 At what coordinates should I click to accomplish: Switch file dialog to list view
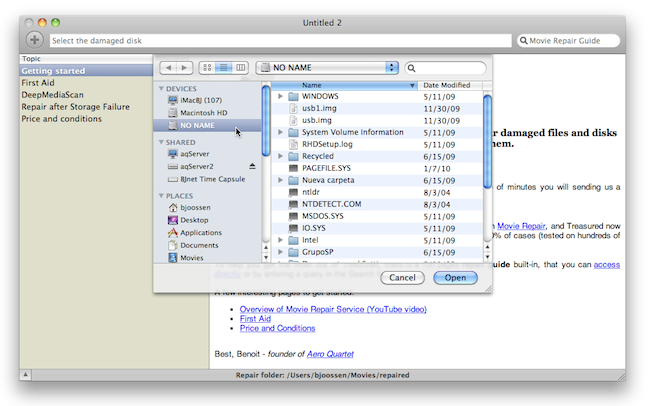point(224,68)
